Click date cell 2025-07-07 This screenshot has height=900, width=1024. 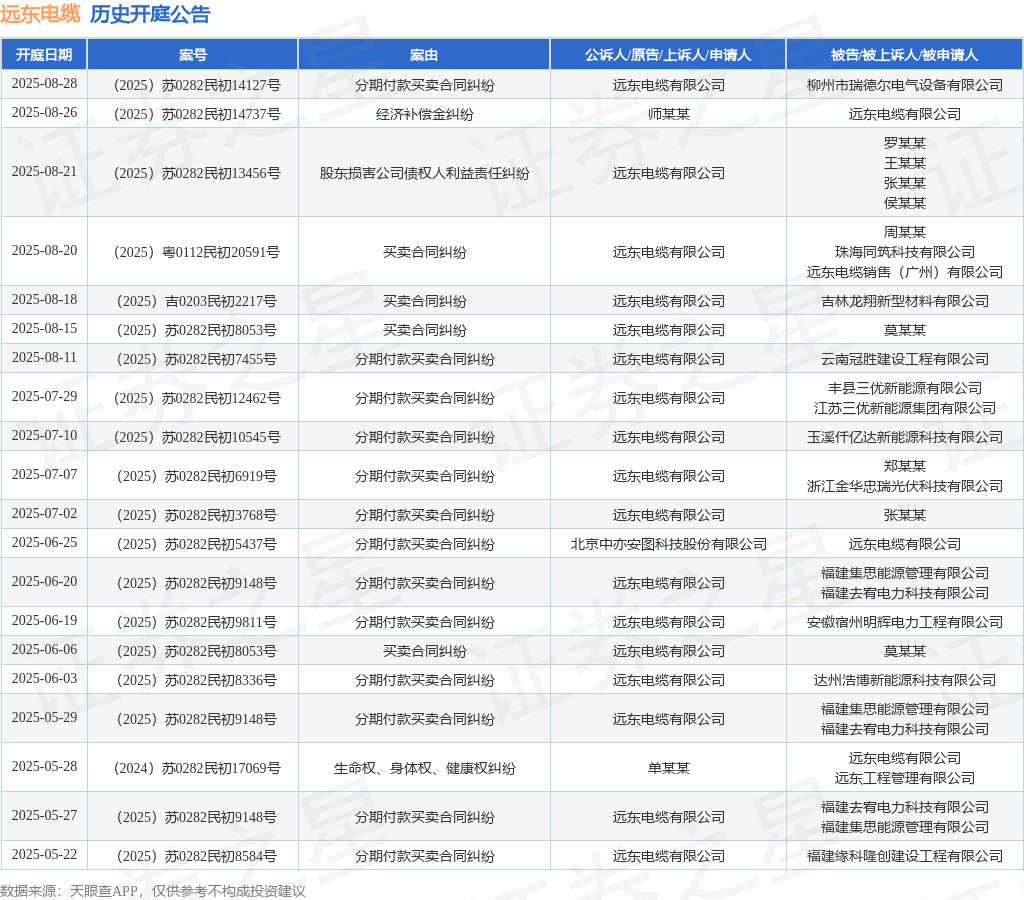(x=44, y=474)
